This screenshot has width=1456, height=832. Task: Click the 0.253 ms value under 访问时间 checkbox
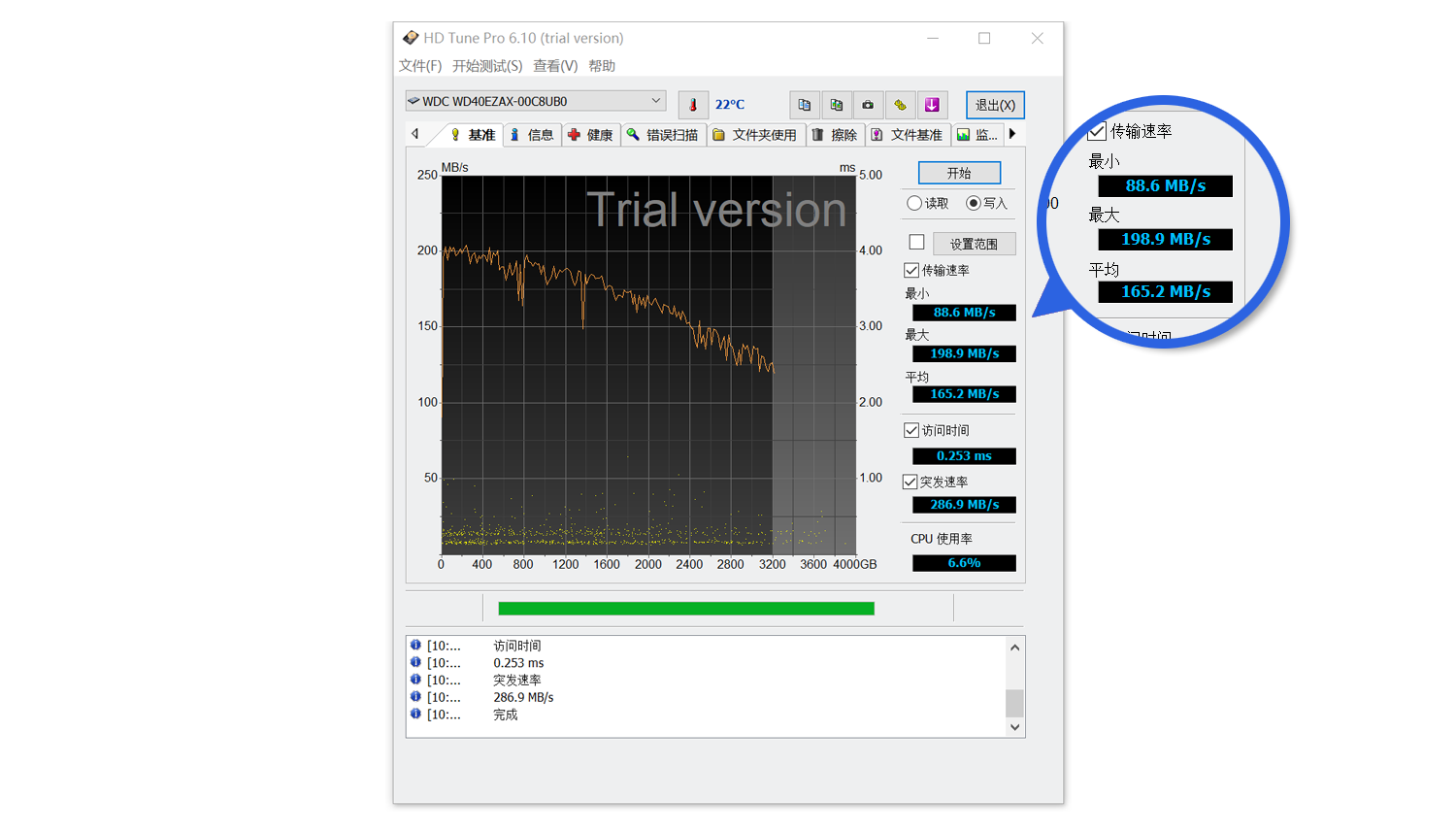point(964,456)
